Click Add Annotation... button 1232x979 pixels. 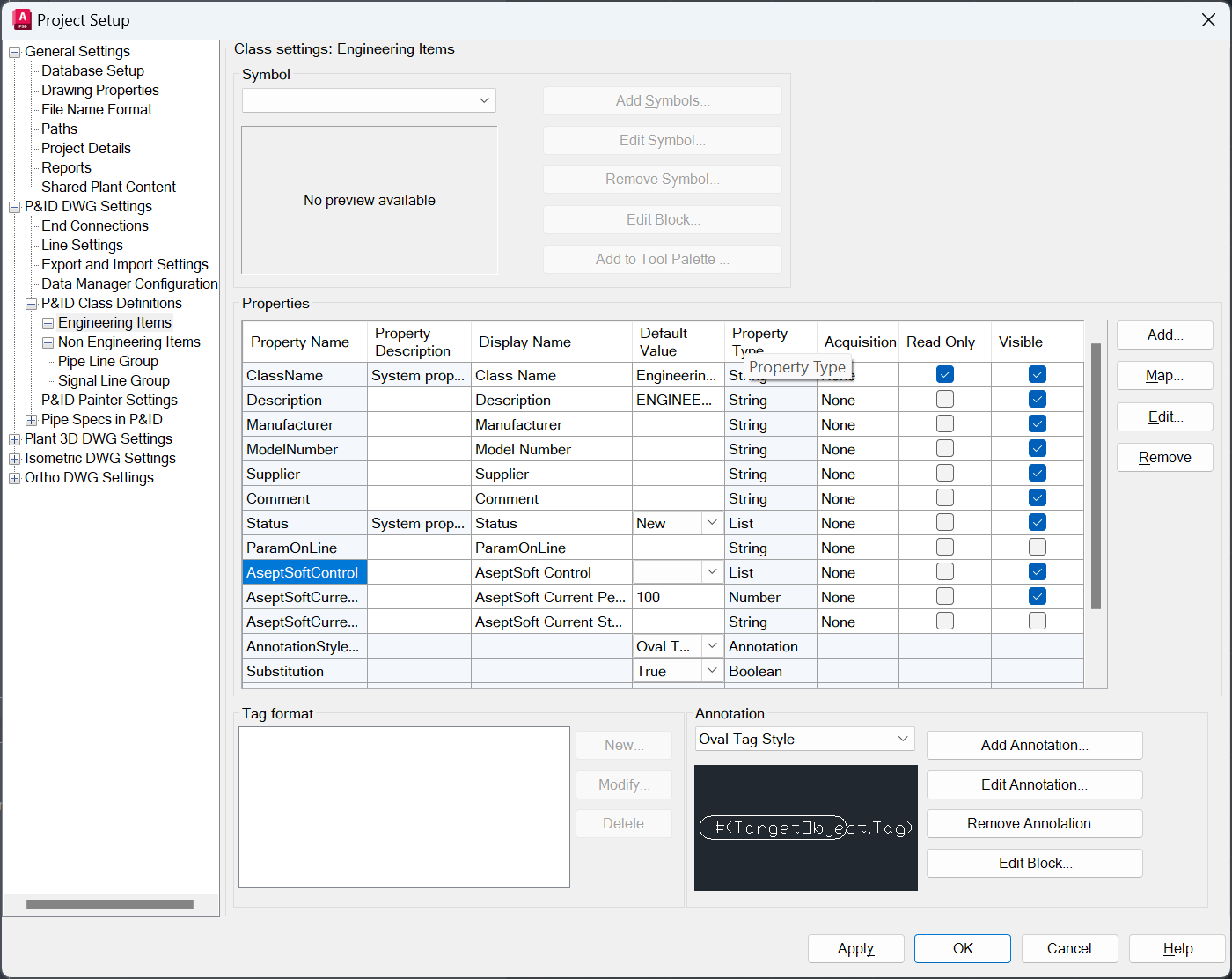(1035, 745)
